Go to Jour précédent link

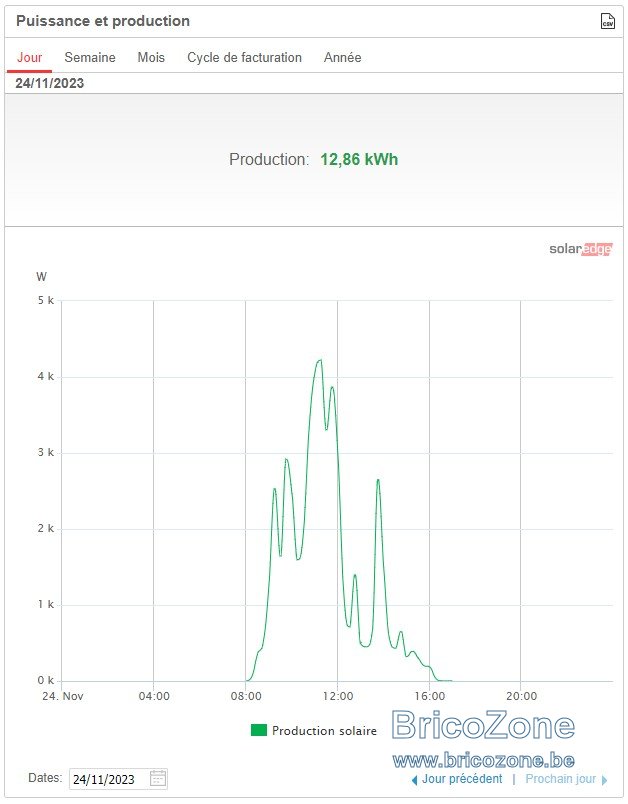coord(462,779)
